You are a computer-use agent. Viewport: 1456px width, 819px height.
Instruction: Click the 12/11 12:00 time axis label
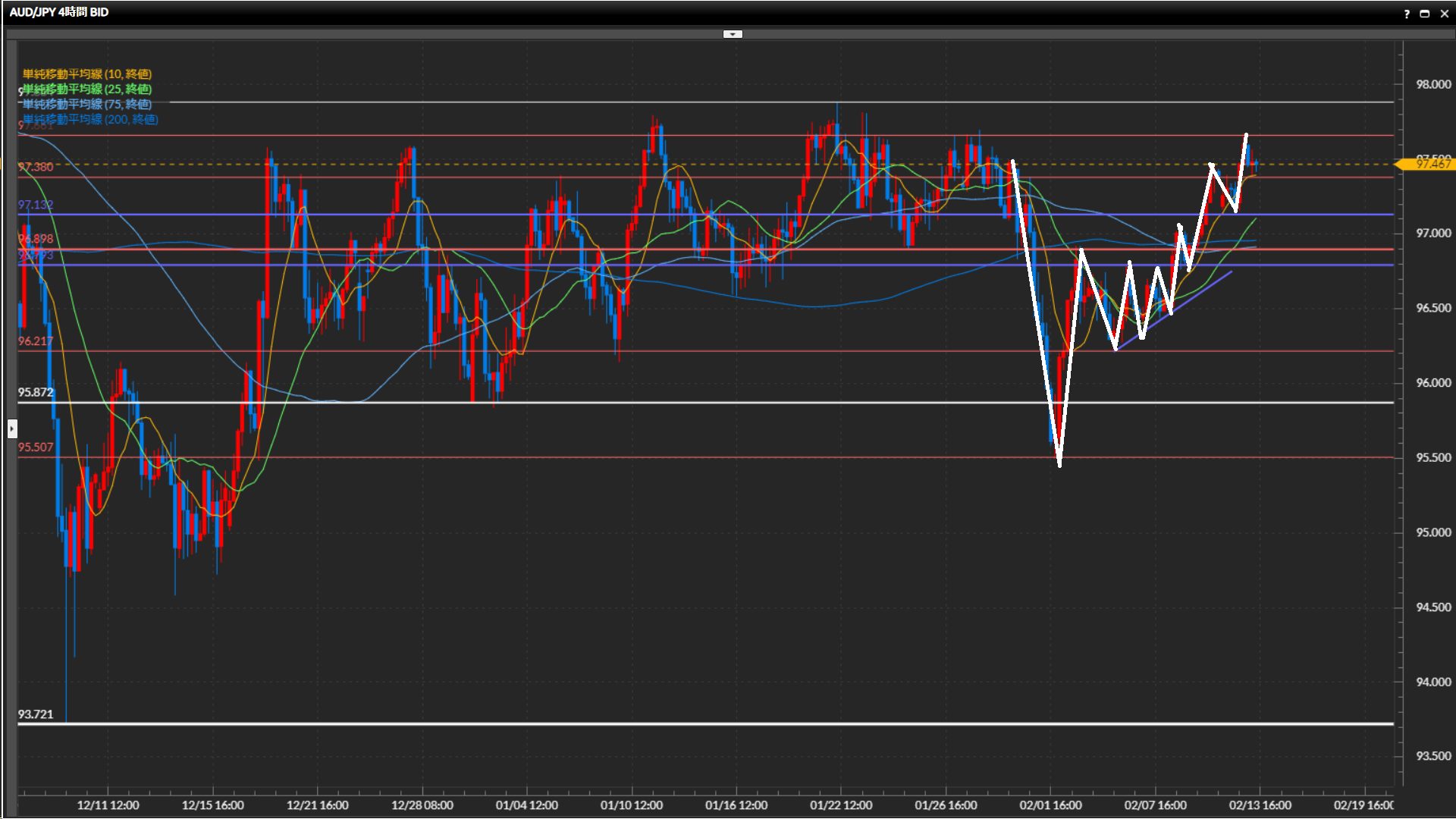108,805
